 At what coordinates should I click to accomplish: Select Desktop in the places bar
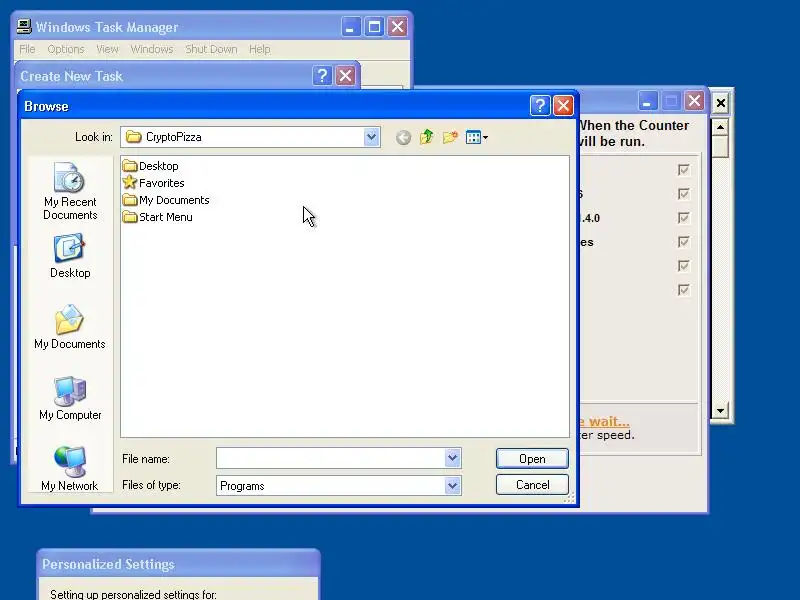point(70,256)
